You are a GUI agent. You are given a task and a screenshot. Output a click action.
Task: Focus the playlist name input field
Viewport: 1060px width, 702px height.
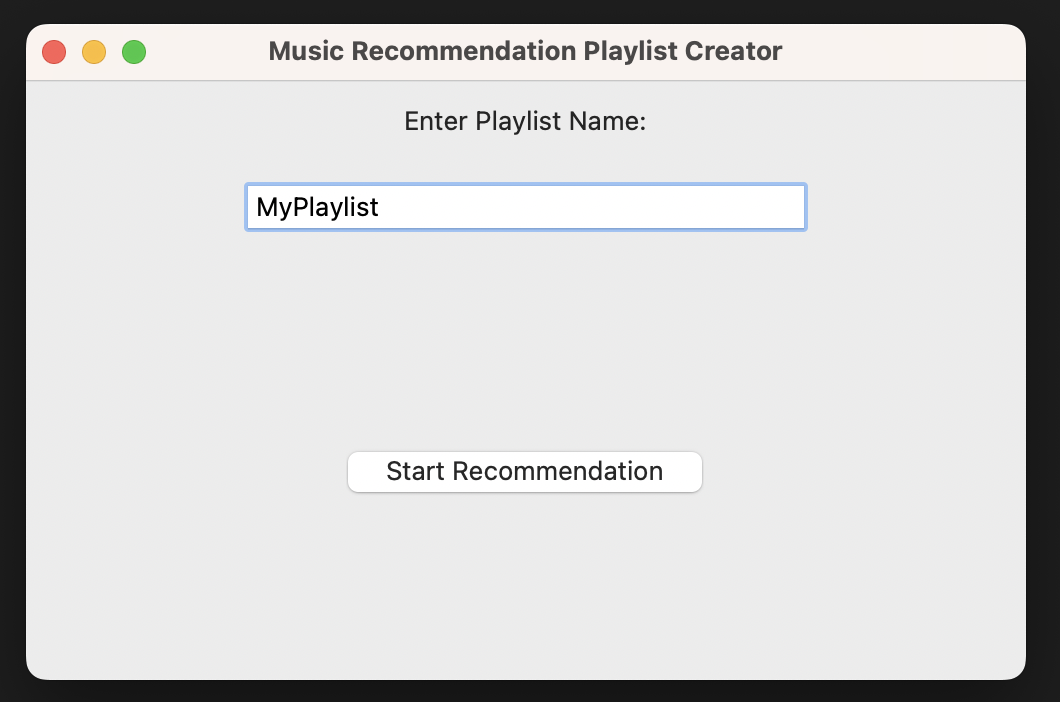[x=525, y=207]
